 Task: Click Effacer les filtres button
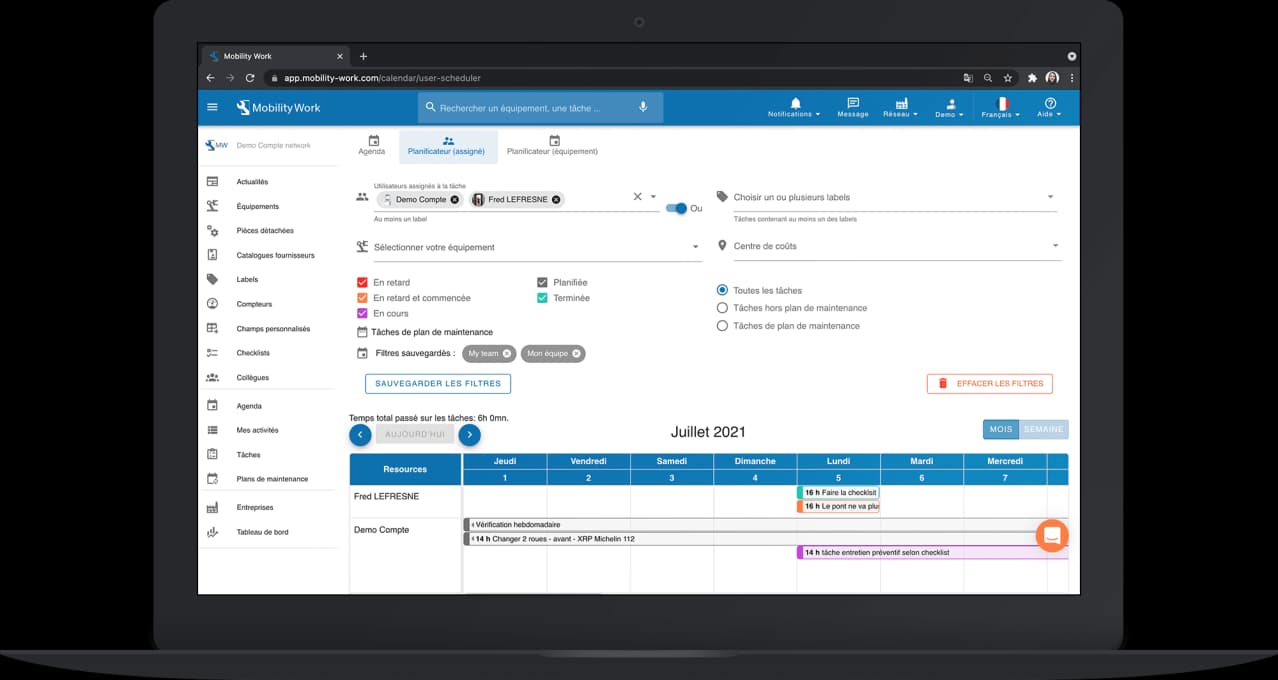click(990, 384)
